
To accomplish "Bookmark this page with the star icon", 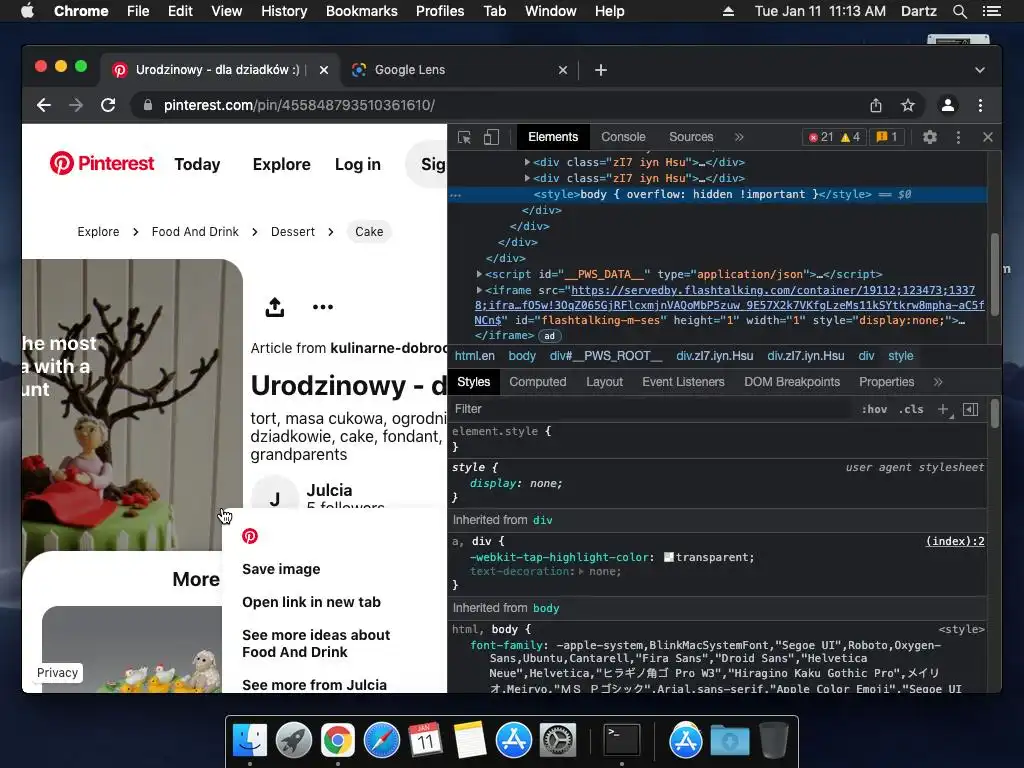I will [908, 105].
